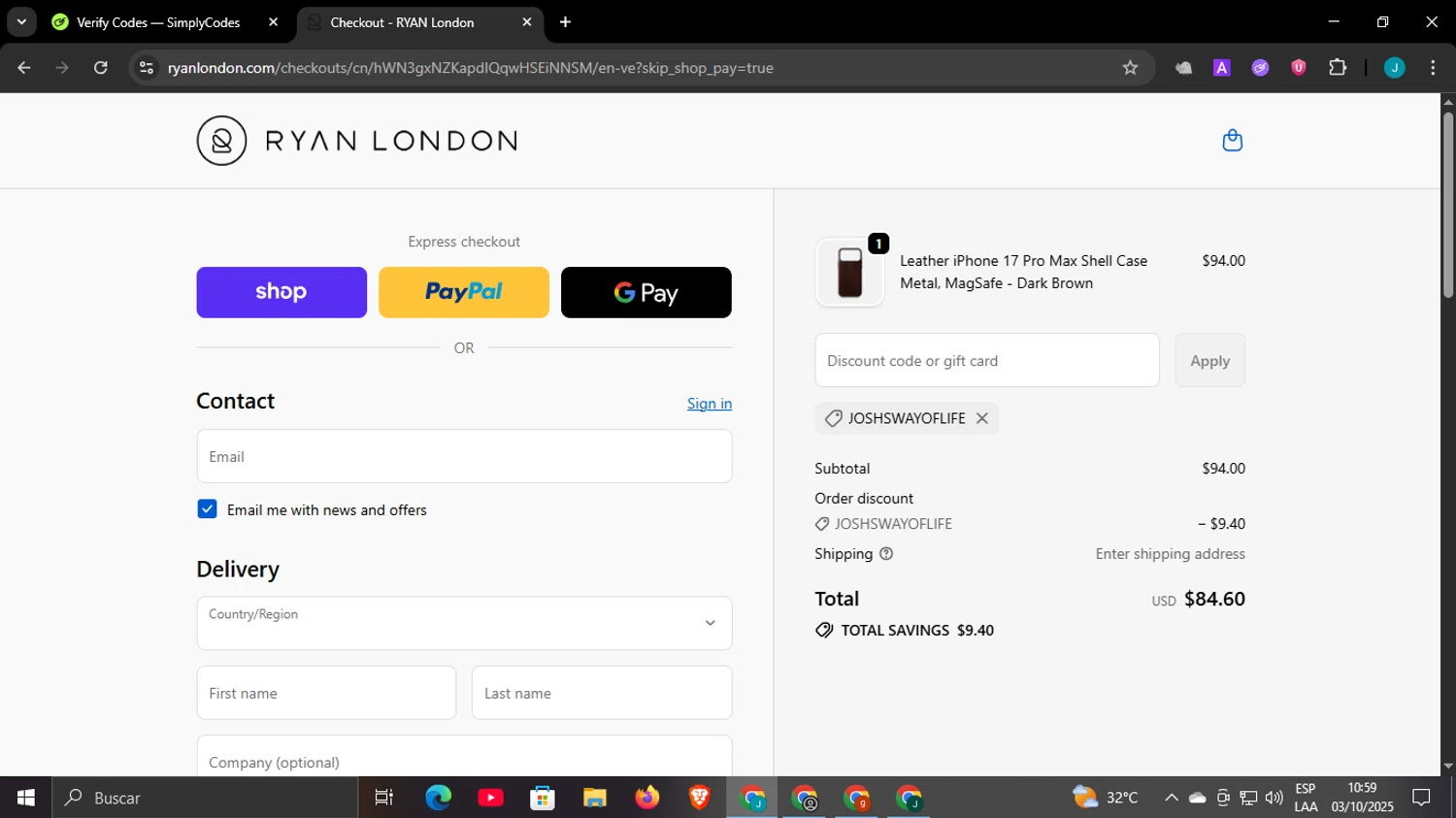
Task: Click the leather iPhone case product thumbnail
Action: [x=849, y=273]
